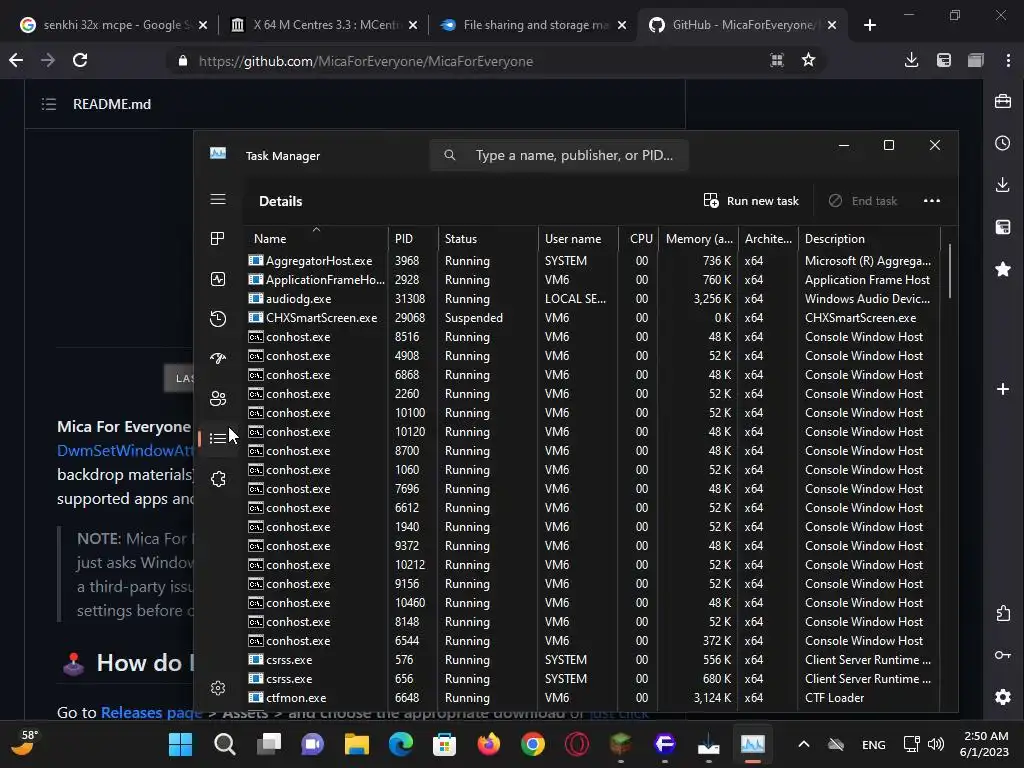Select conhost.exe with PID 6544
This screenshot has width=1024, height=768.
pos(593,641)
